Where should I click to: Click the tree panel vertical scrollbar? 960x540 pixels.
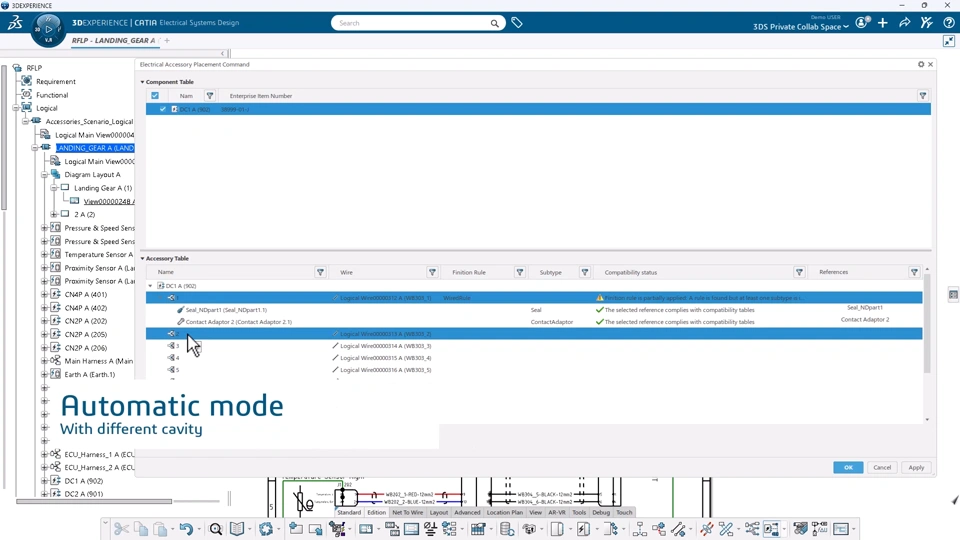pyautogui.click(x=4, y=138)
